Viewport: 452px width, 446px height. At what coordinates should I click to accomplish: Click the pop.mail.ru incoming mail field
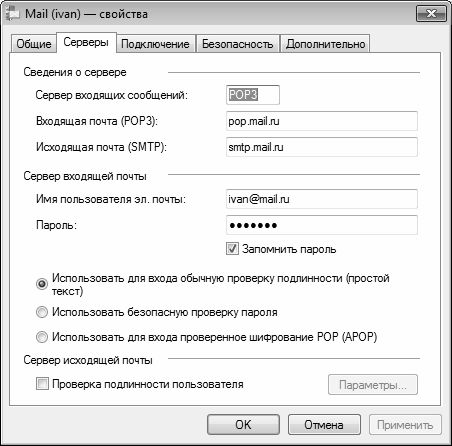pyautogui.click(x=322, y=121)
